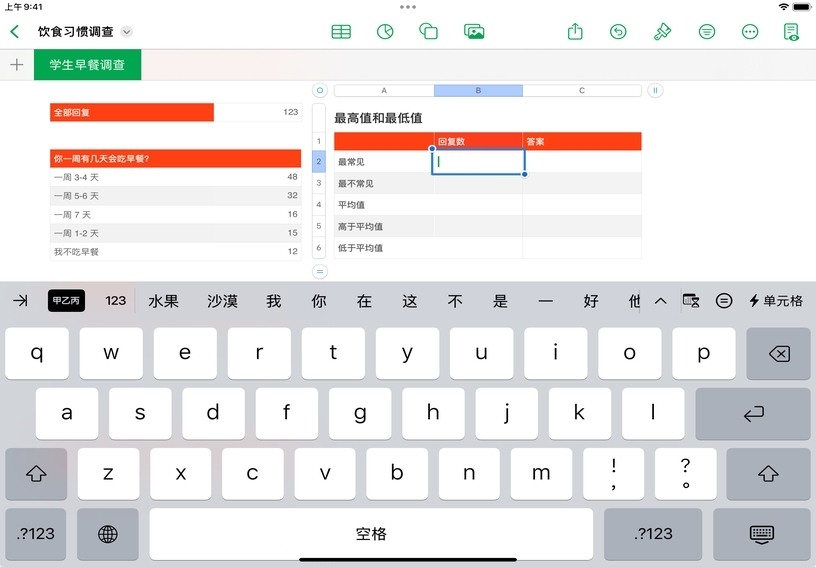Image resolution: width=816 pixels, height=567 pixels.
Task: Open the organize and filter options
Action: (707, 32)
